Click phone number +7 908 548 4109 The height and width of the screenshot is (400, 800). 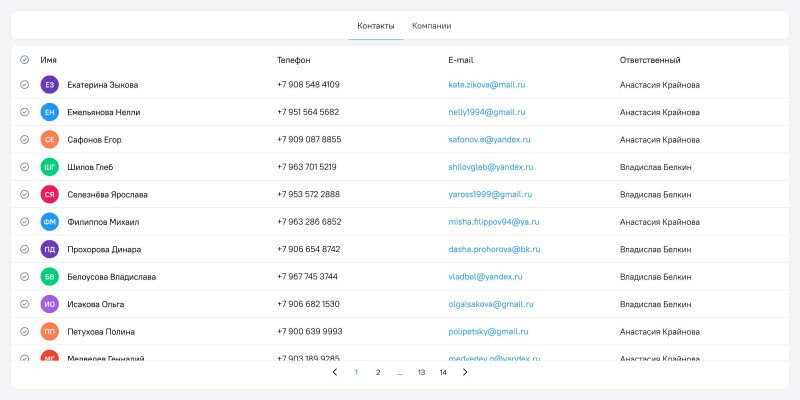tap(308, 85)
